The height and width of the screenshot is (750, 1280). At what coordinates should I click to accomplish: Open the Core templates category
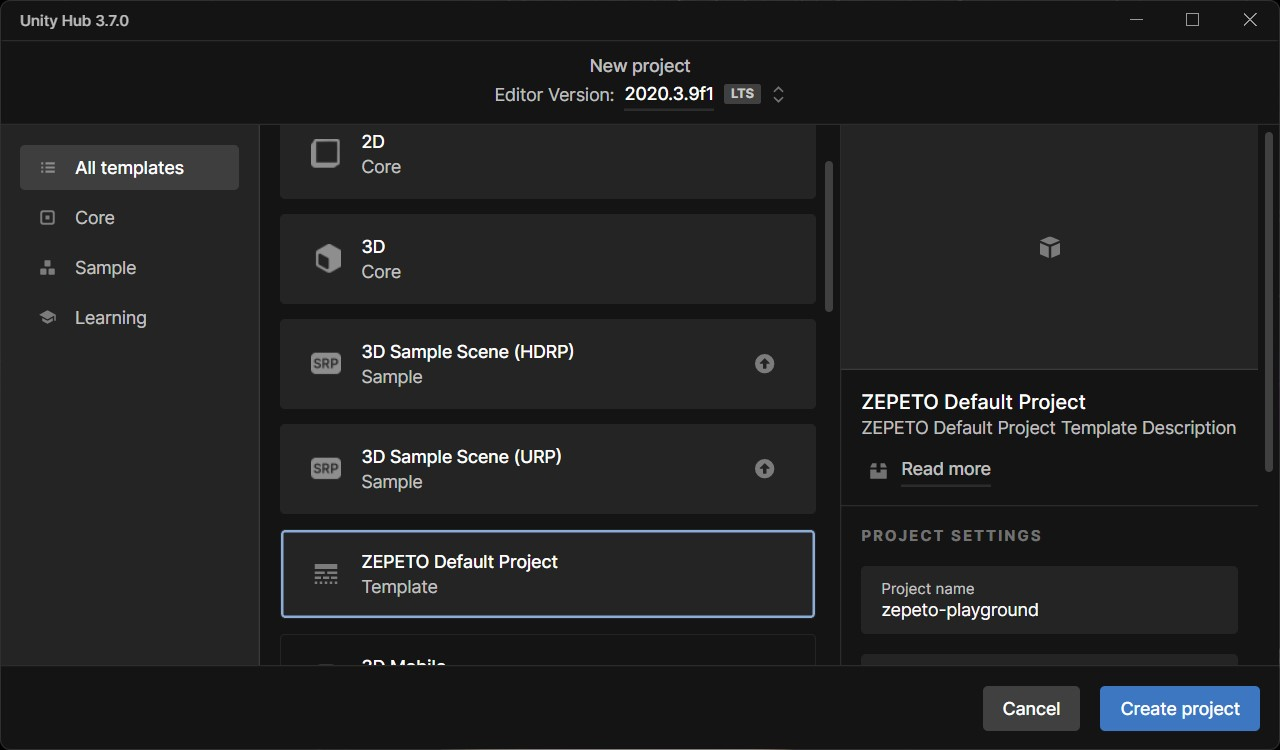pos(129,218)
